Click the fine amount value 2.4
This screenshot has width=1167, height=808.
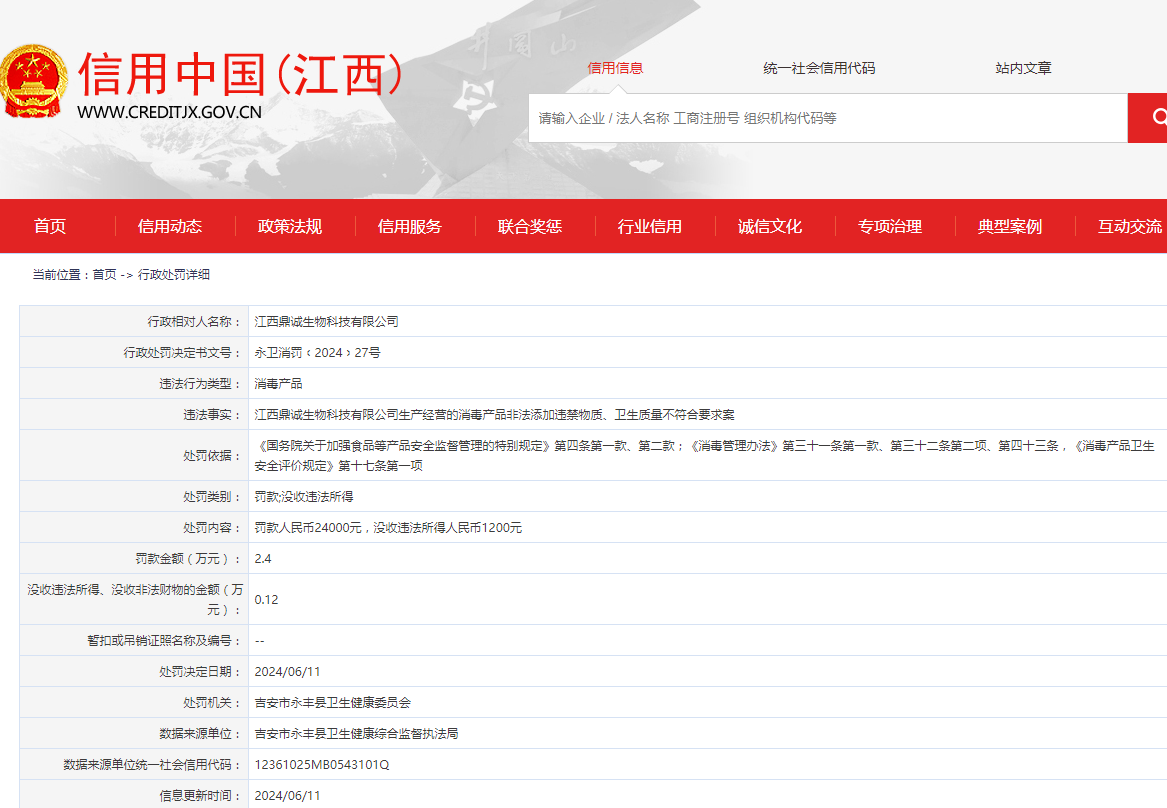263,559
